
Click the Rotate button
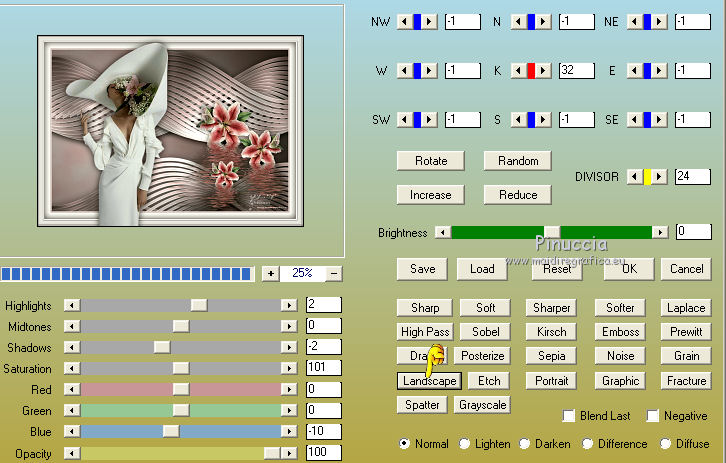coord(431,161)
